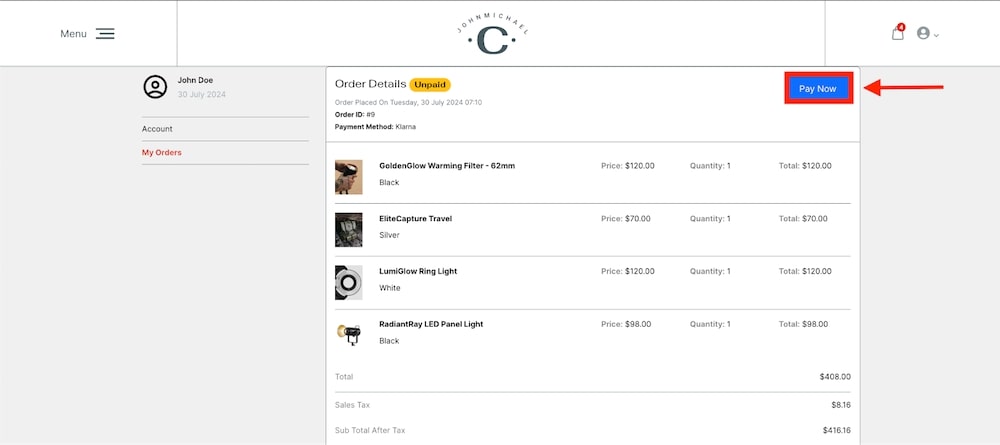Click the Pay Now button

[818, 89]
